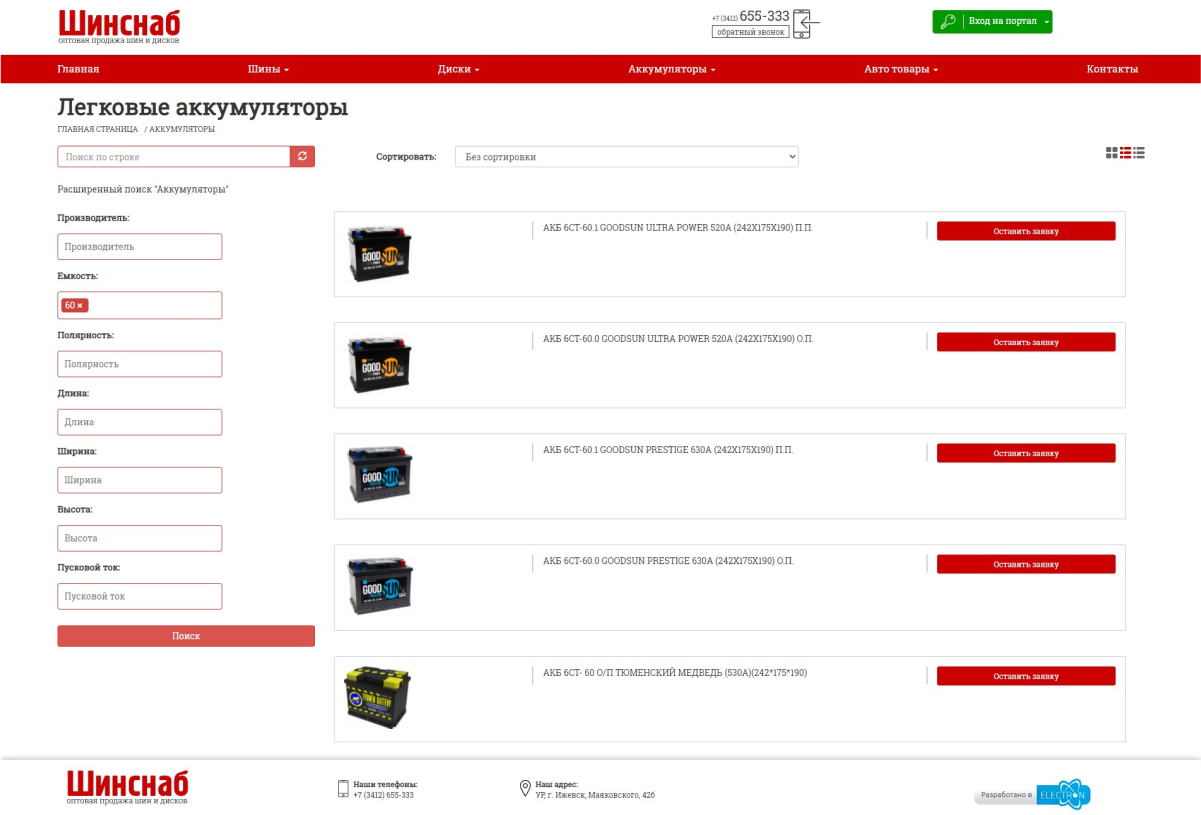Viewport: 1201px width, 815px height.
Task: Open 'АКБ 6СТ-60.1 GOODSUN PRESTIGE' title
Action: click(x=668, y=450)
